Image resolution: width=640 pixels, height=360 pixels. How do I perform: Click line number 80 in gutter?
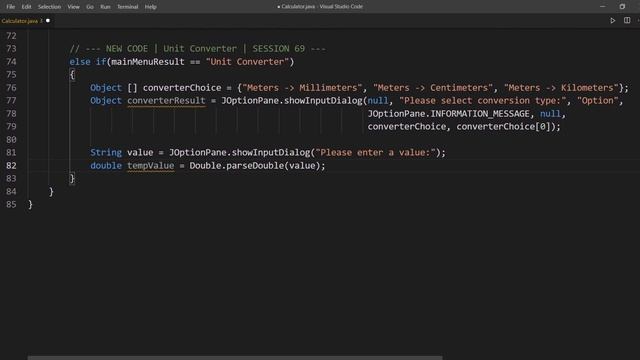tap(11, 140)
